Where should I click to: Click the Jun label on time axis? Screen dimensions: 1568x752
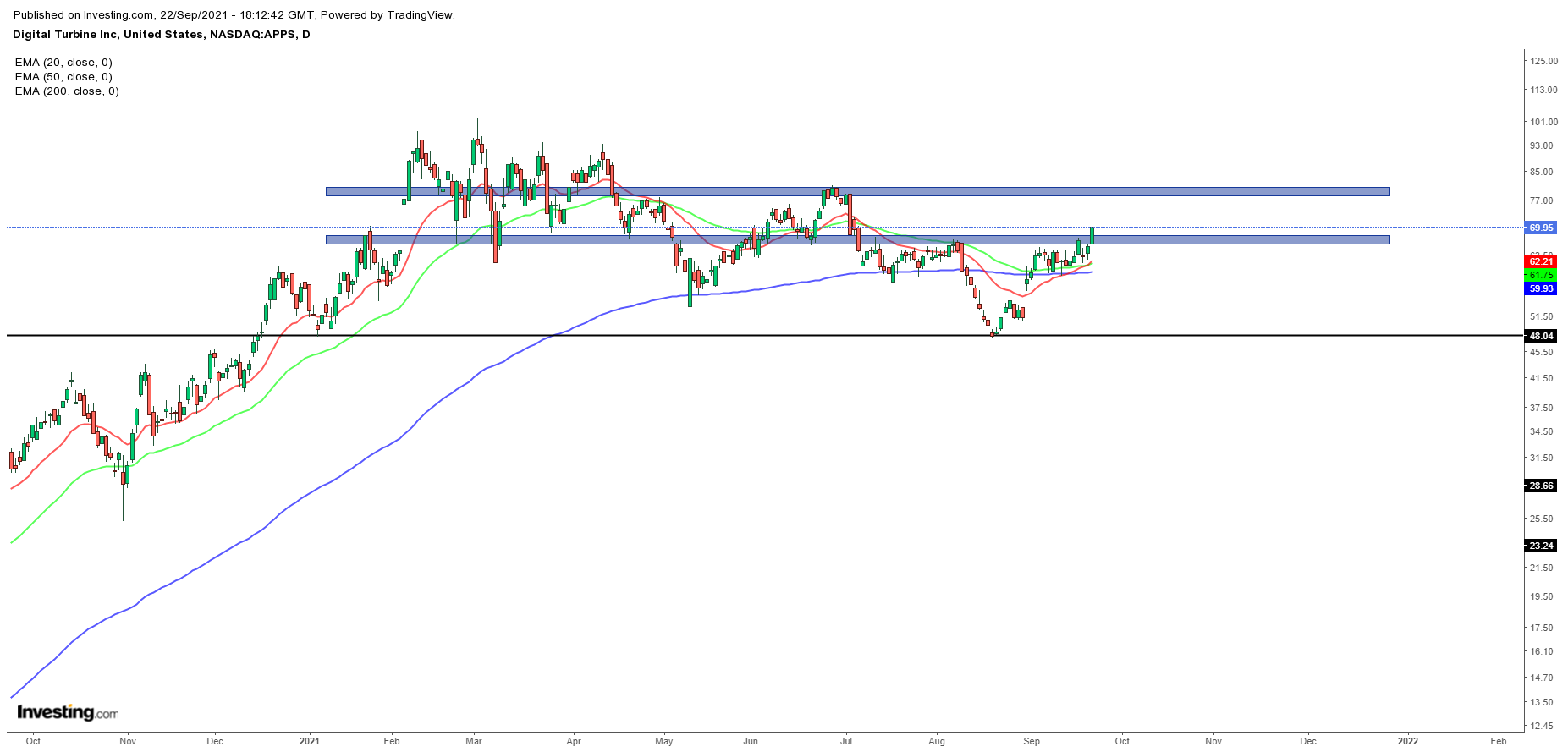pyautogui.click(x=751, y=741)
